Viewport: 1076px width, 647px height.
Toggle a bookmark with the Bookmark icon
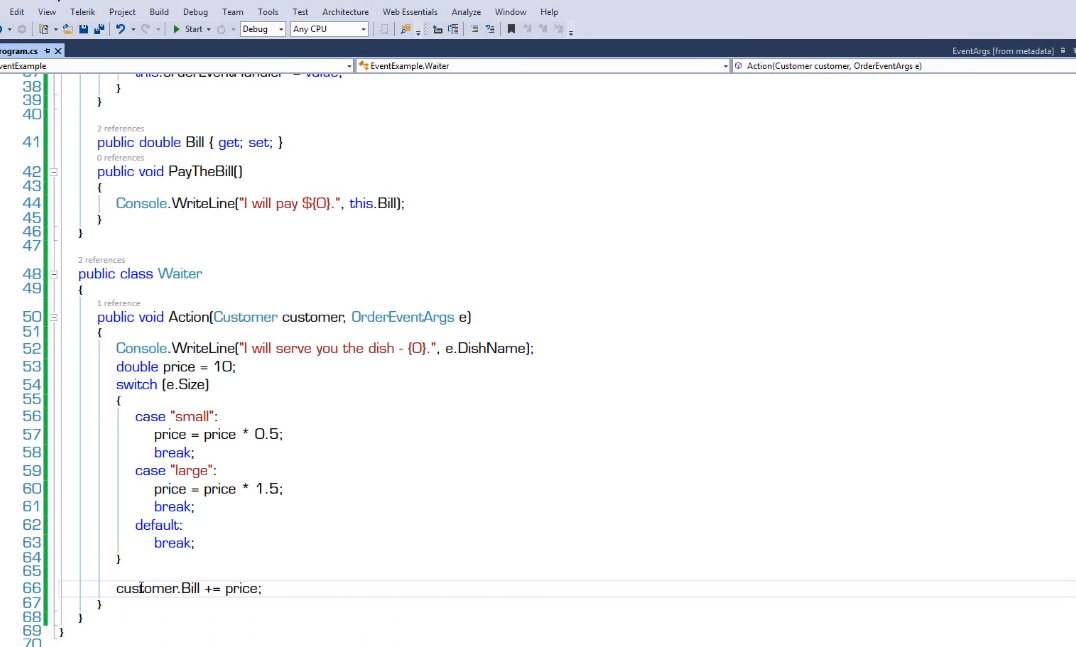tap(511, 29)
